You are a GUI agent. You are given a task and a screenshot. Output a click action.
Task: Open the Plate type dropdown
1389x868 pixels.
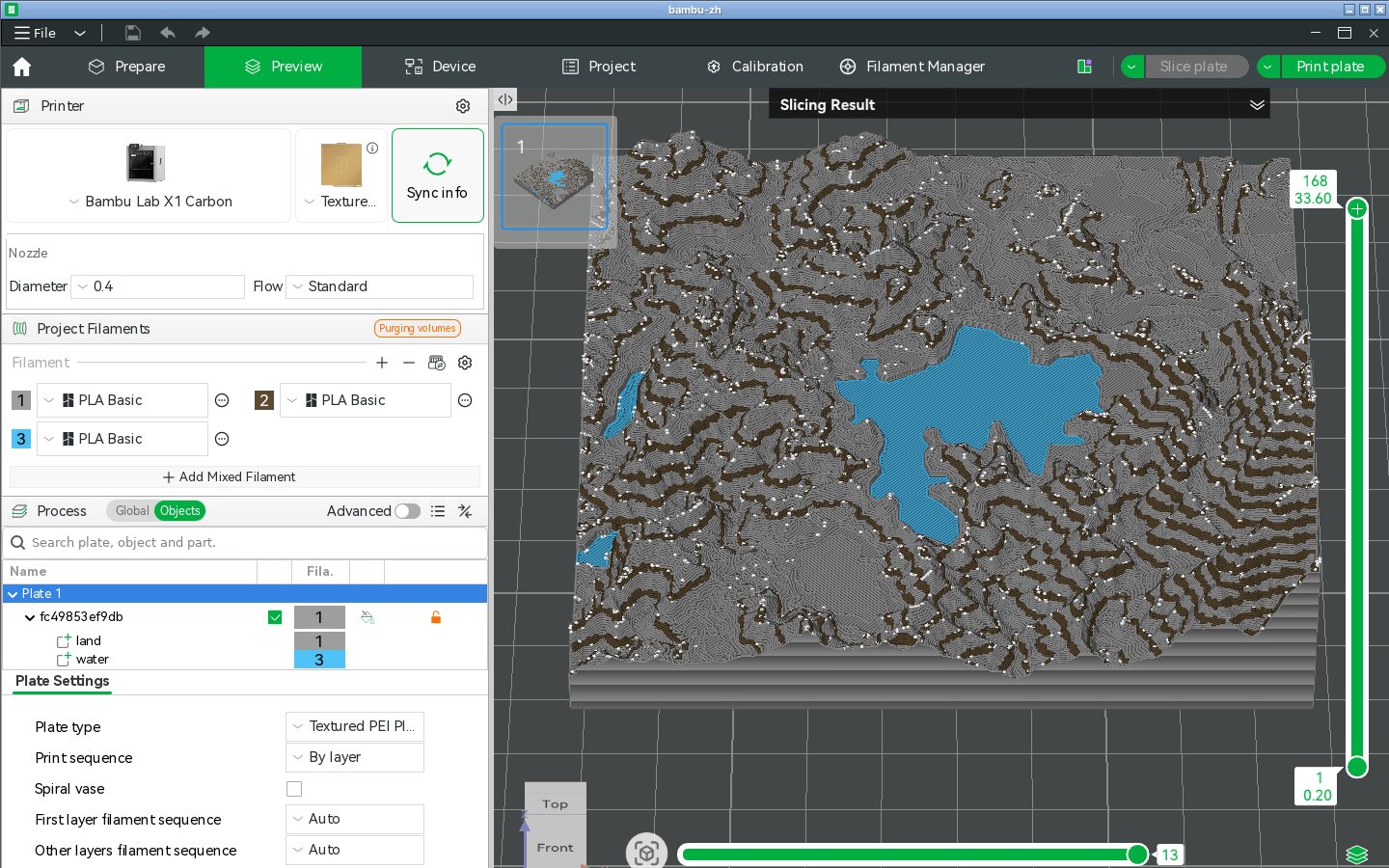pos(355,726)
